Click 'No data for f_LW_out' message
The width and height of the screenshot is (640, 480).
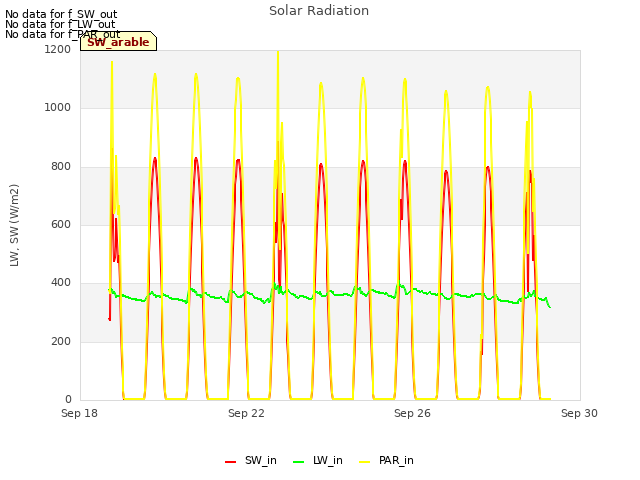[x=60, y=24]
